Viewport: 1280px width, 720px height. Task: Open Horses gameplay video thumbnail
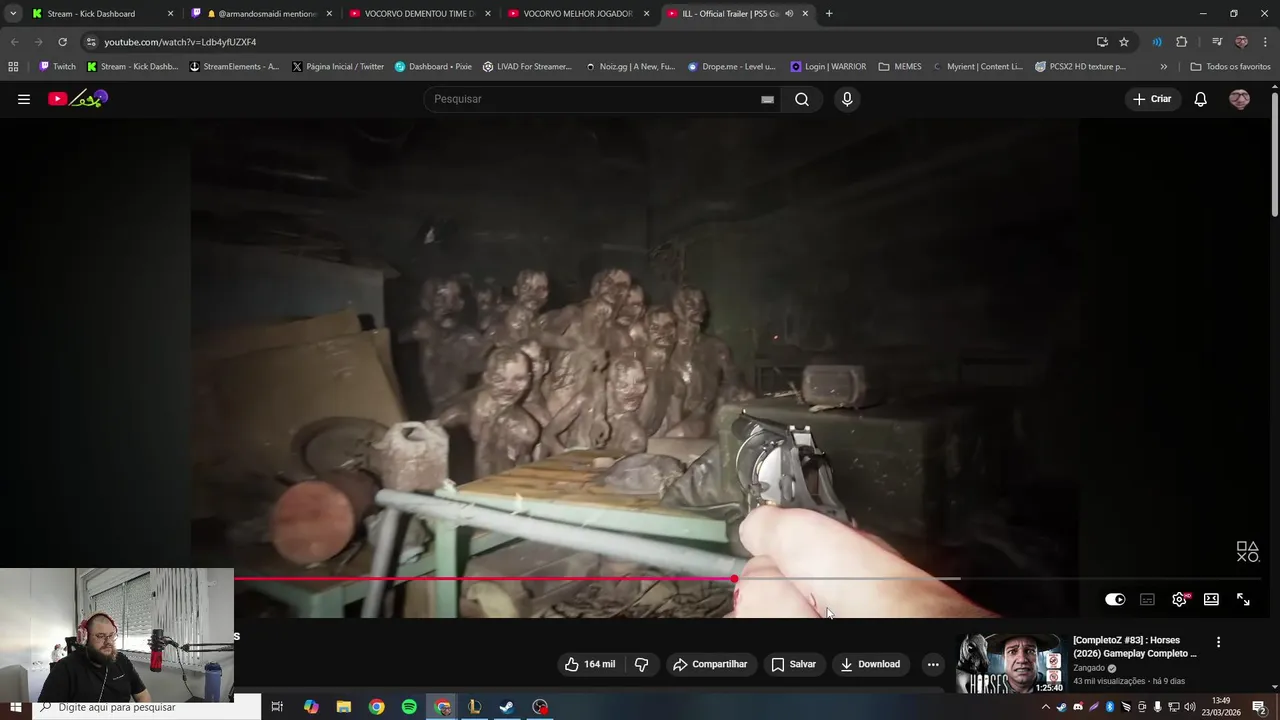pos(1010,663)
